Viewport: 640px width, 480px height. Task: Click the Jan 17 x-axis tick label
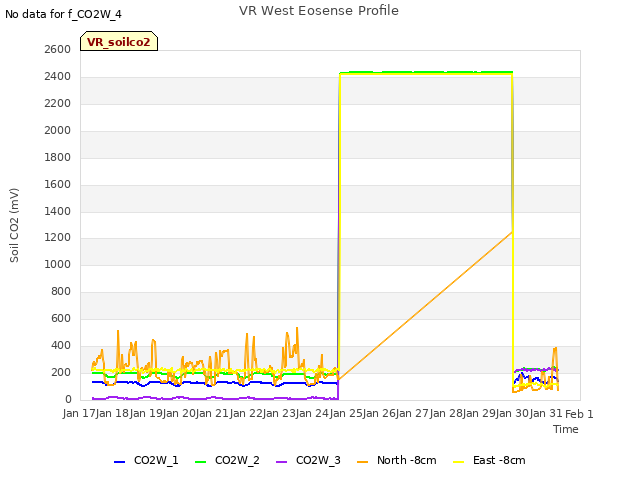click(79, 413)
